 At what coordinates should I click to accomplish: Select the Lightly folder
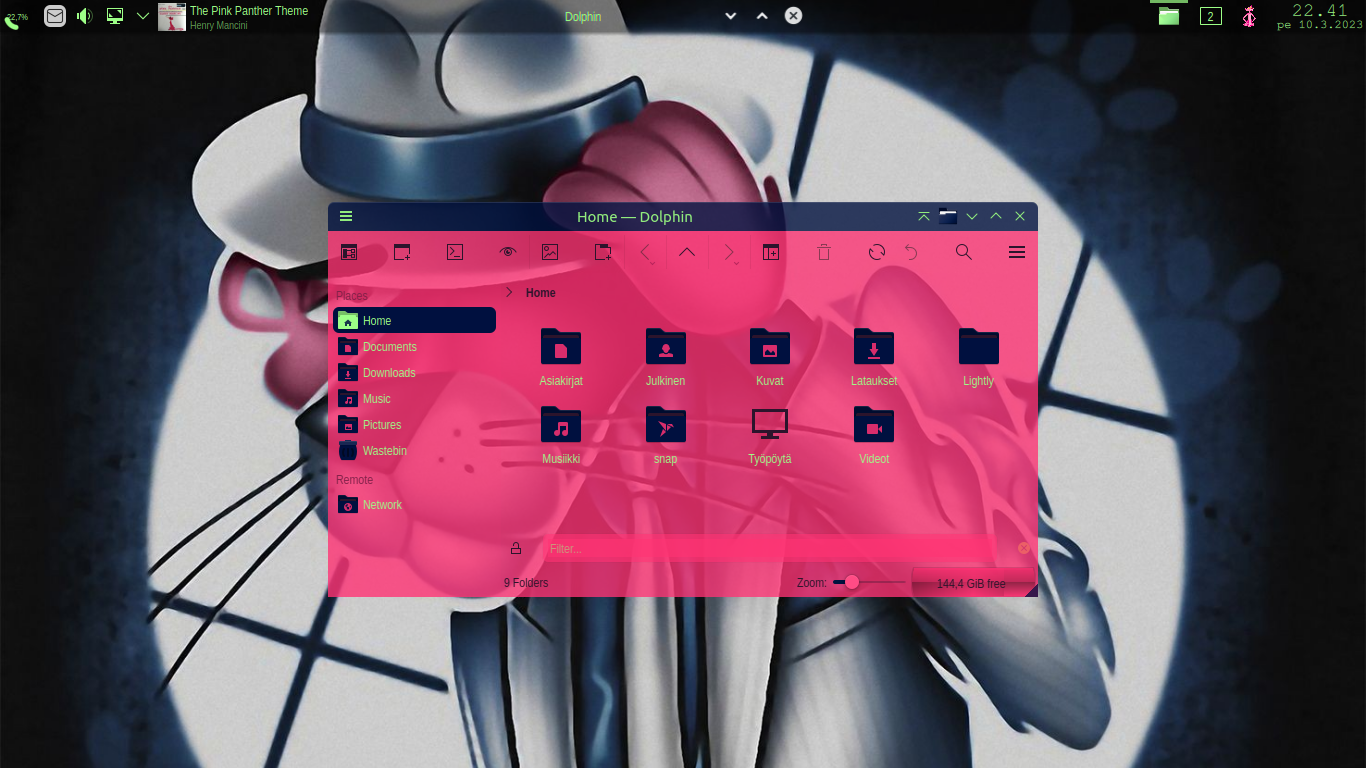pos(978,358)
